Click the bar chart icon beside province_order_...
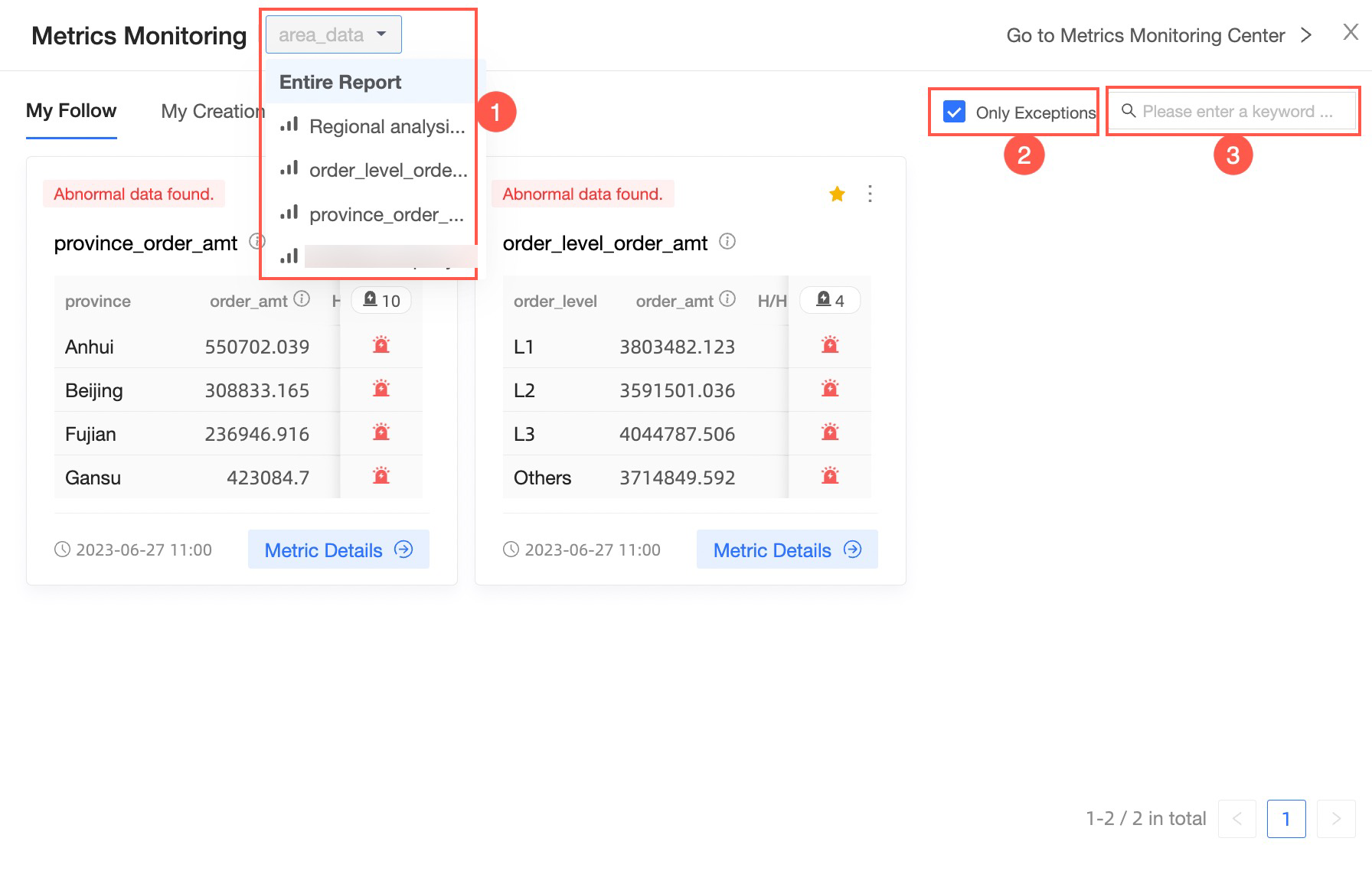Screen dimensions: 1372x874 click(289, 212)
